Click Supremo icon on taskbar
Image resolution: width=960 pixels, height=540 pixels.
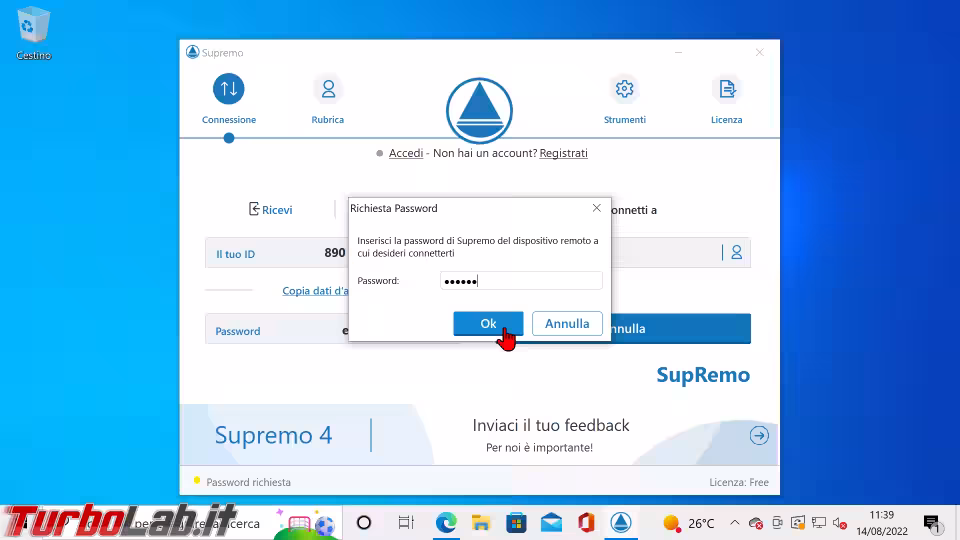coord(621,523)
